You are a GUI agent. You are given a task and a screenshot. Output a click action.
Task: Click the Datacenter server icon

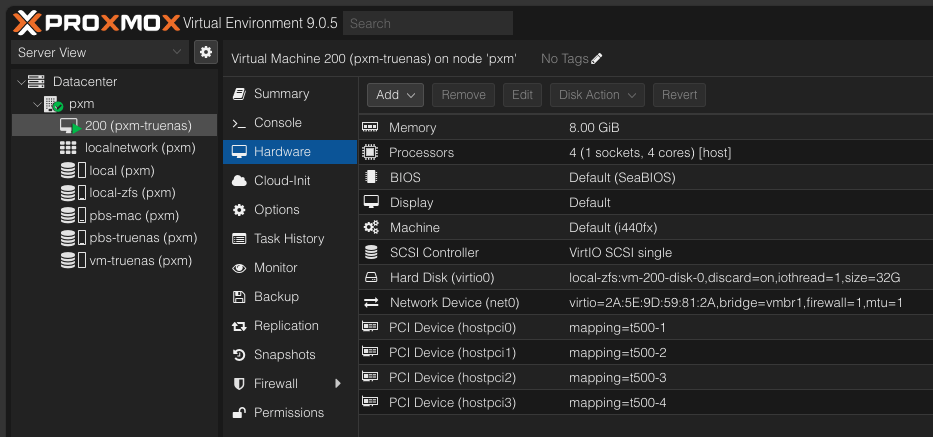click(x=36, y=82)
